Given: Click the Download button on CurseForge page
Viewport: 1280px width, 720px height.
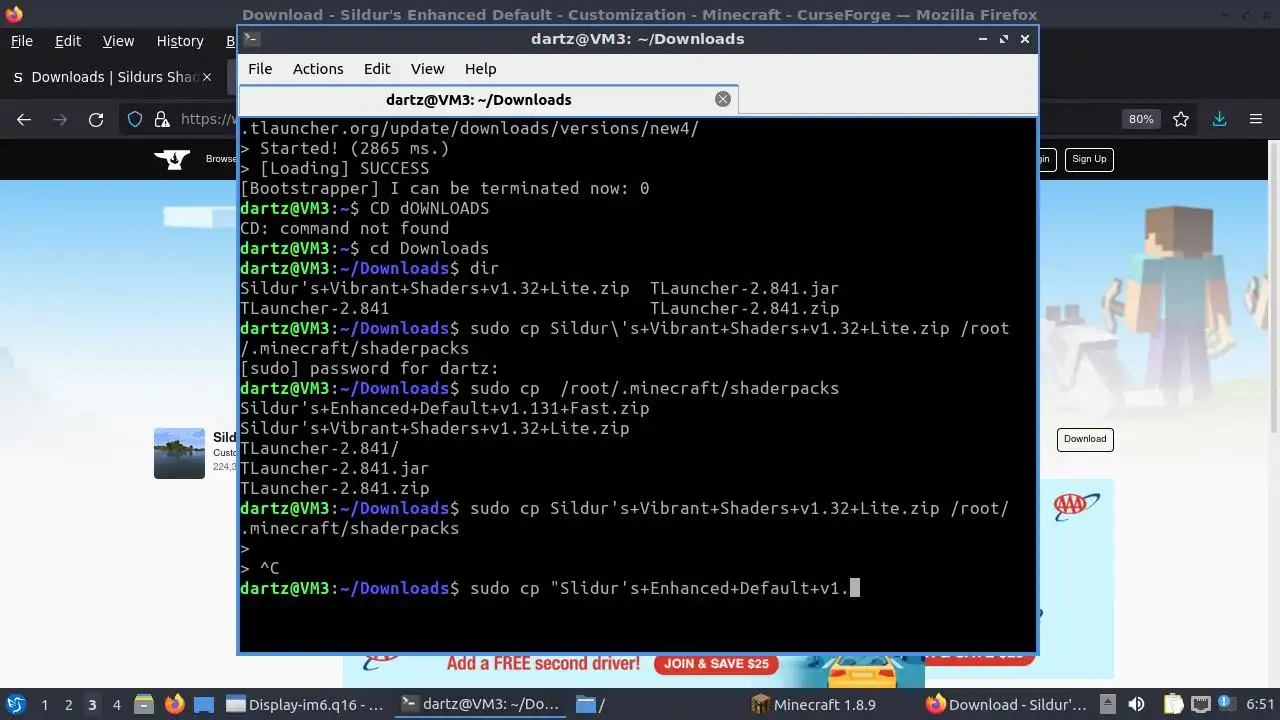Looking at the screenshot, I should (x=1085, y=439).
